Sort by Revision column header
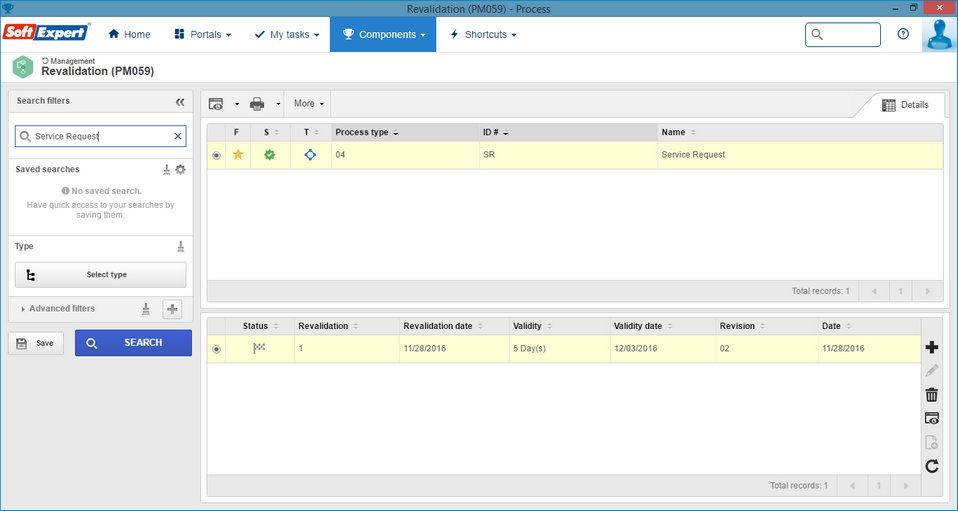The height and width of the screenshot is (511, 958). click(767, 326)
